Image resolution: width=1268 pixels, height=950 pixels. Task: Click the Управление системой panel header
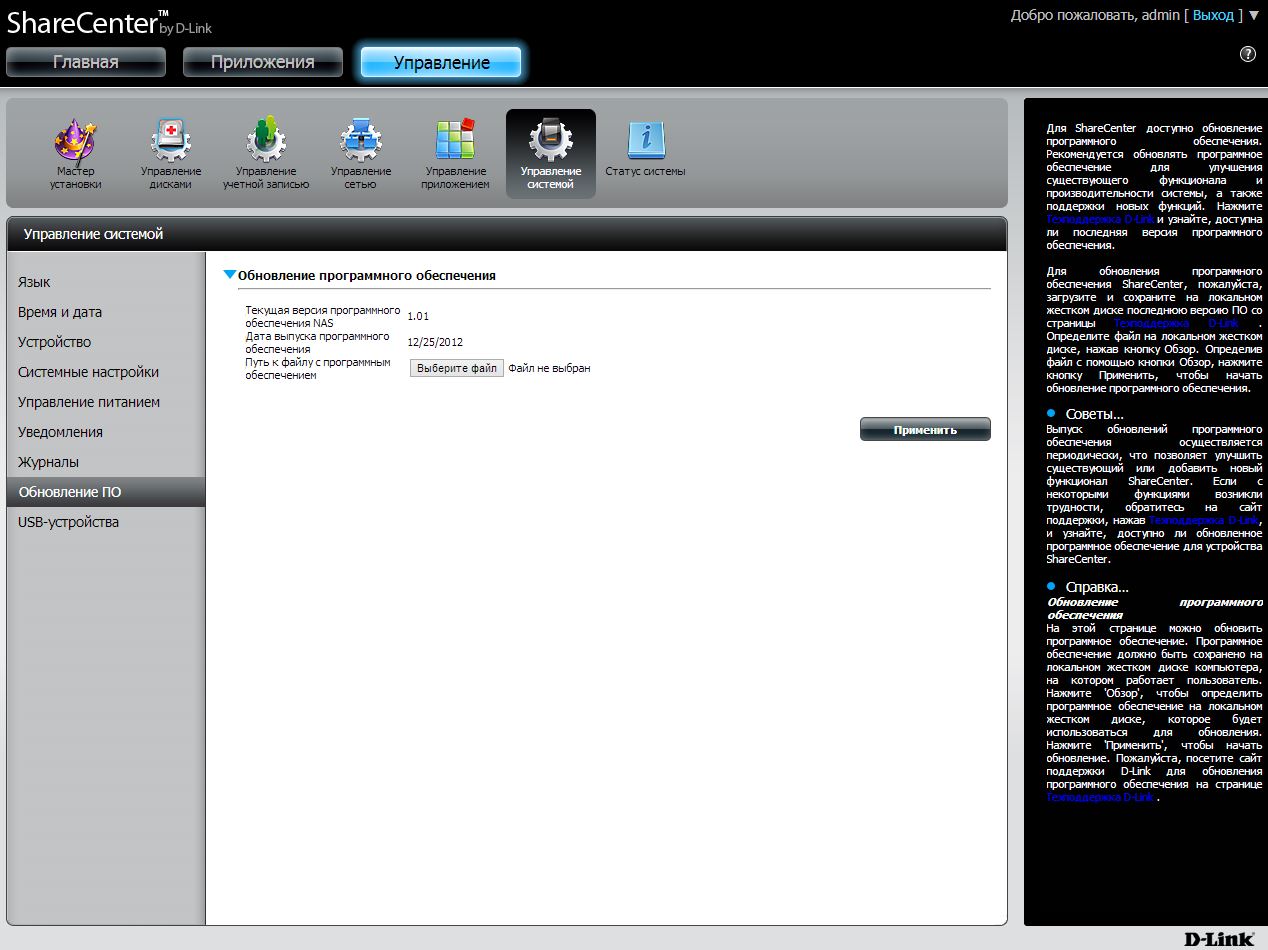[x=506, y=234]
